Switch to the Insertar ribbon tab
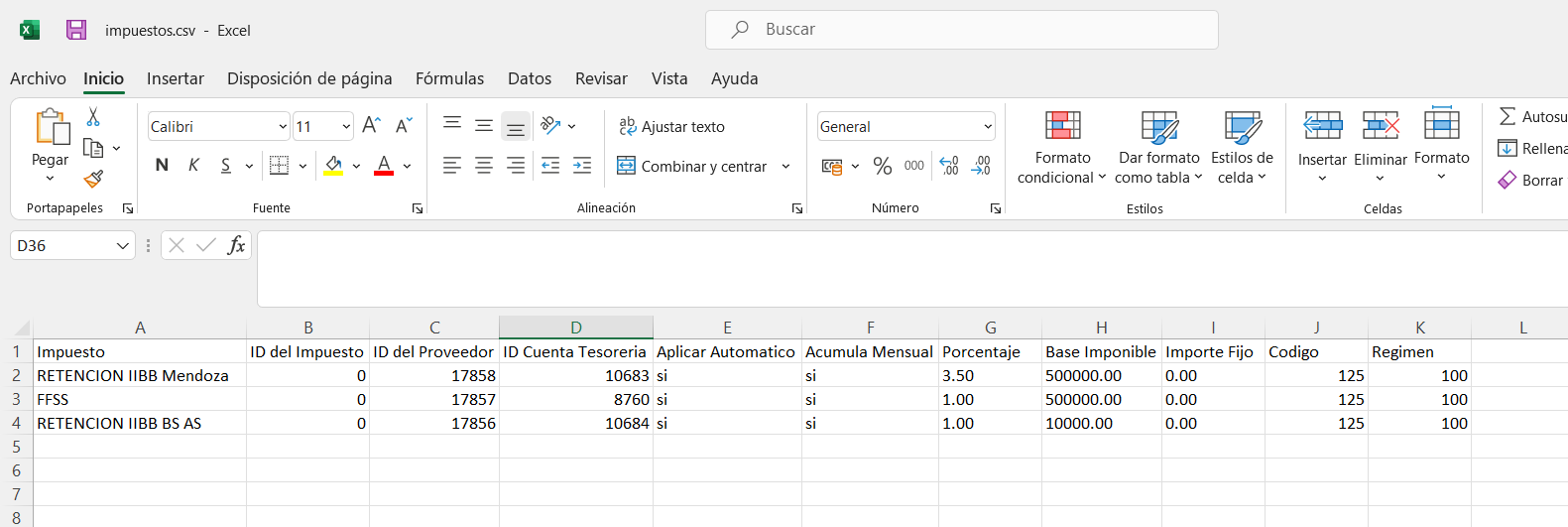The height and width of the screenshot is (527, 1568). 175,78
